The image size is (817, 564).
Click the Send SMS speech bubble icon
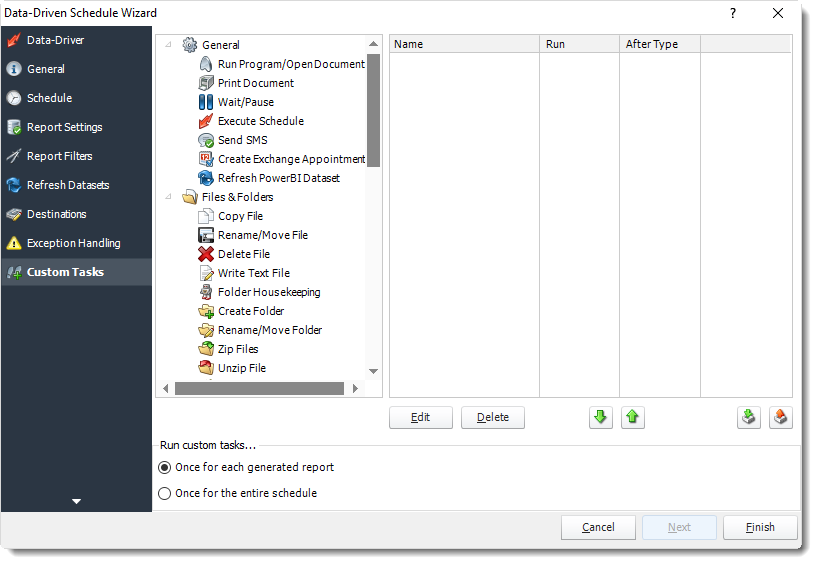coord(206,140)
